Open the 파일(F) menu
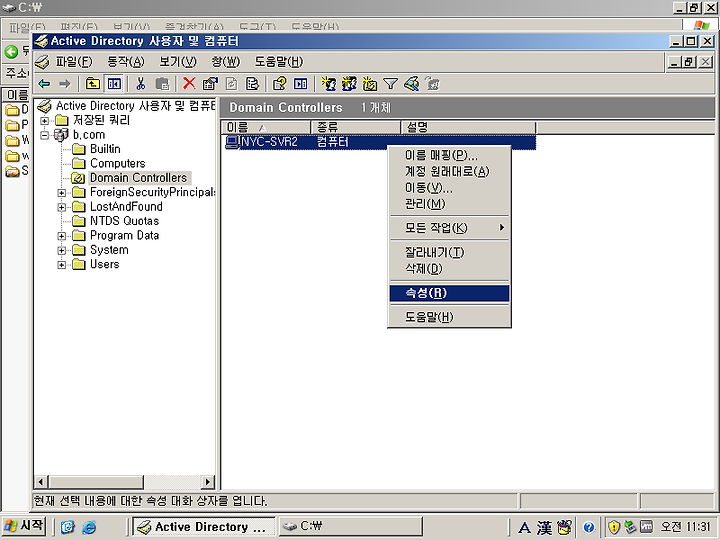Viewport: 720px width, 540px height. 73,62
